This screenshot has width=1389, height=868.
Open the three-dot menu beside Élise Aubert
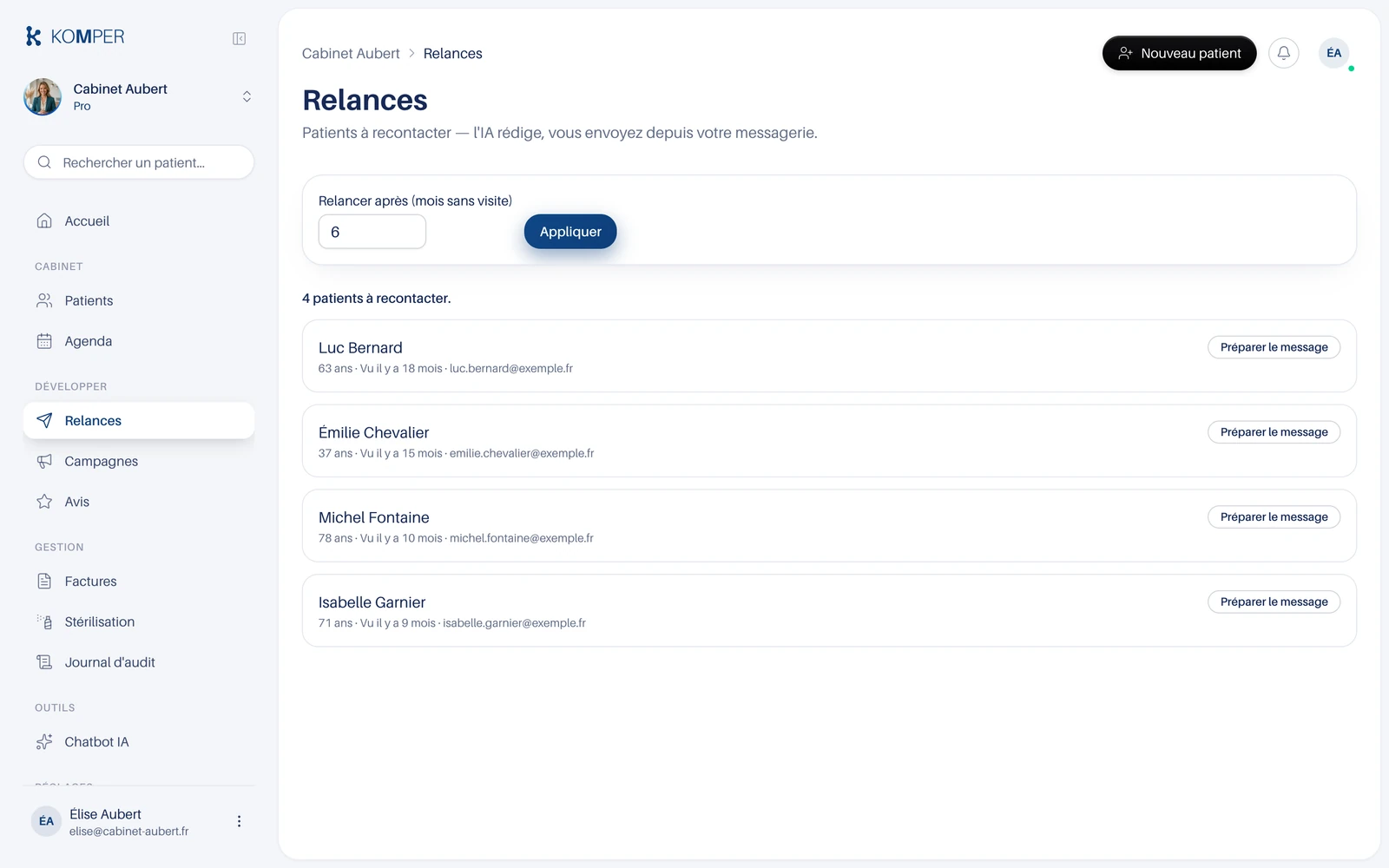239,821
